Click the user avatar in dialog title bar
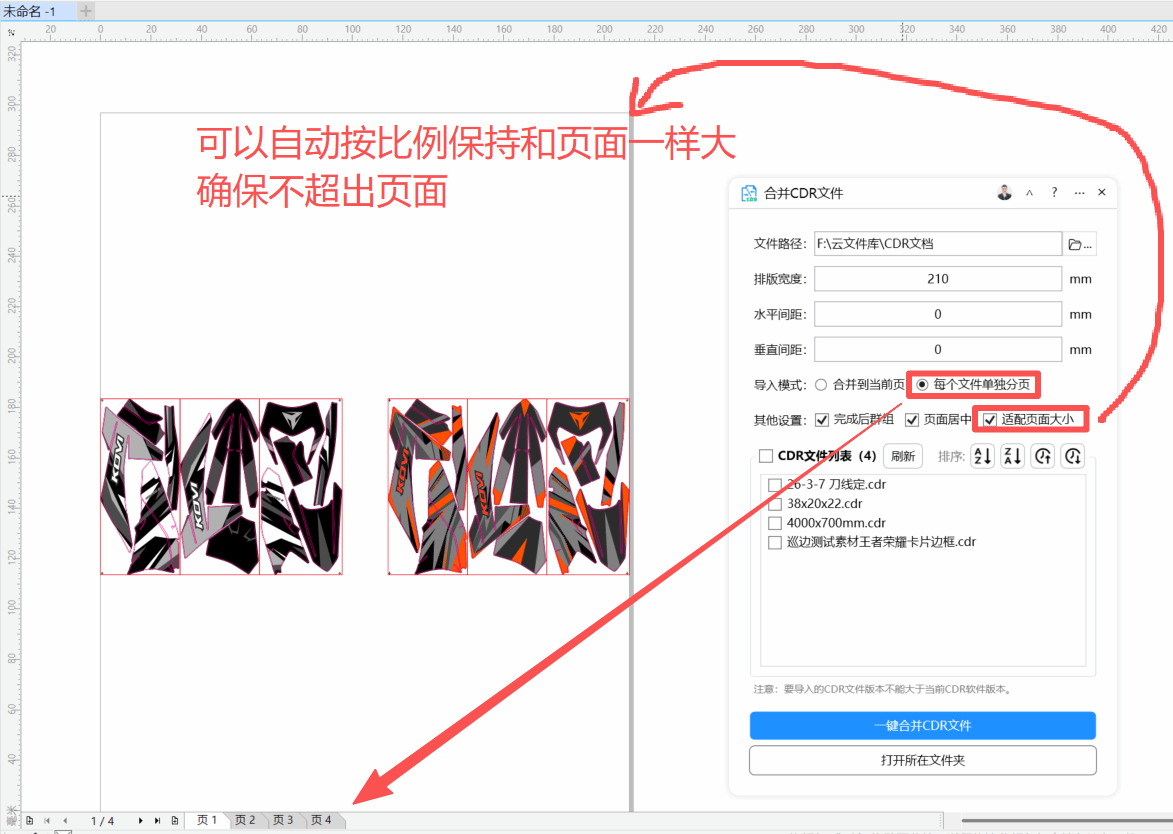 (x=1005, y=193)
